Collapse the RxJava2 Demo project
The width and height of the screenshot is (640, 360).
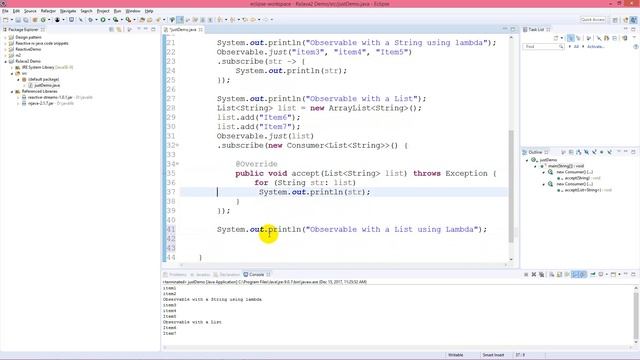coord(5,61)
